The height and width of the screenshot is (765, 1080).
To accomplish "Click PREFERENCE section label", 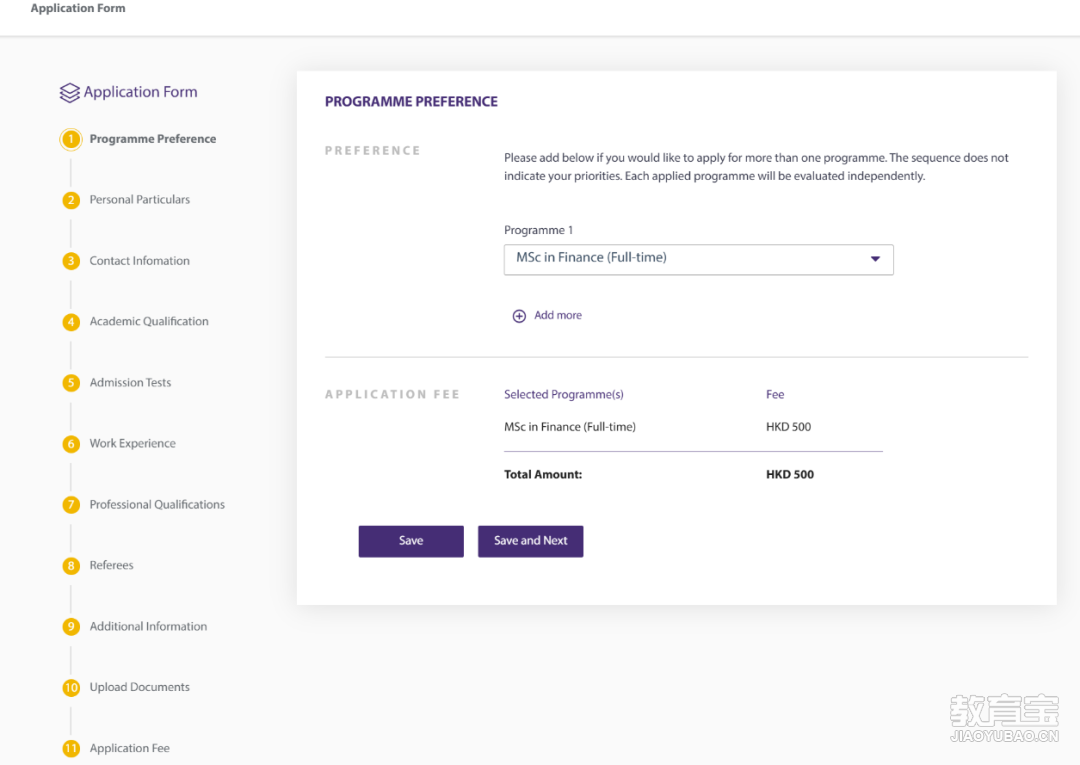I will pos(373,151).
